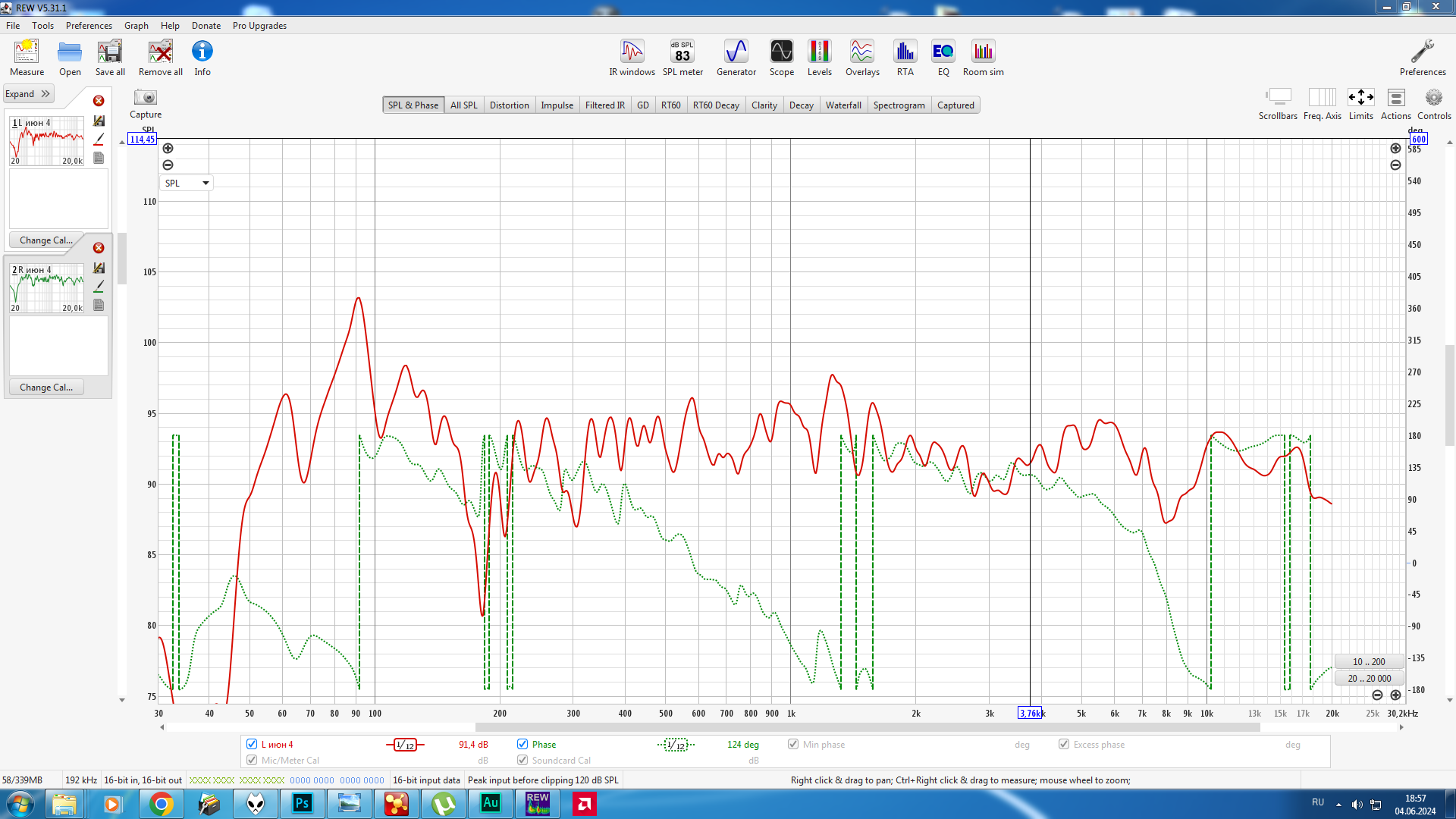
Task: Click the horizontal frequency scrollbar
Action: pos(867,727)
